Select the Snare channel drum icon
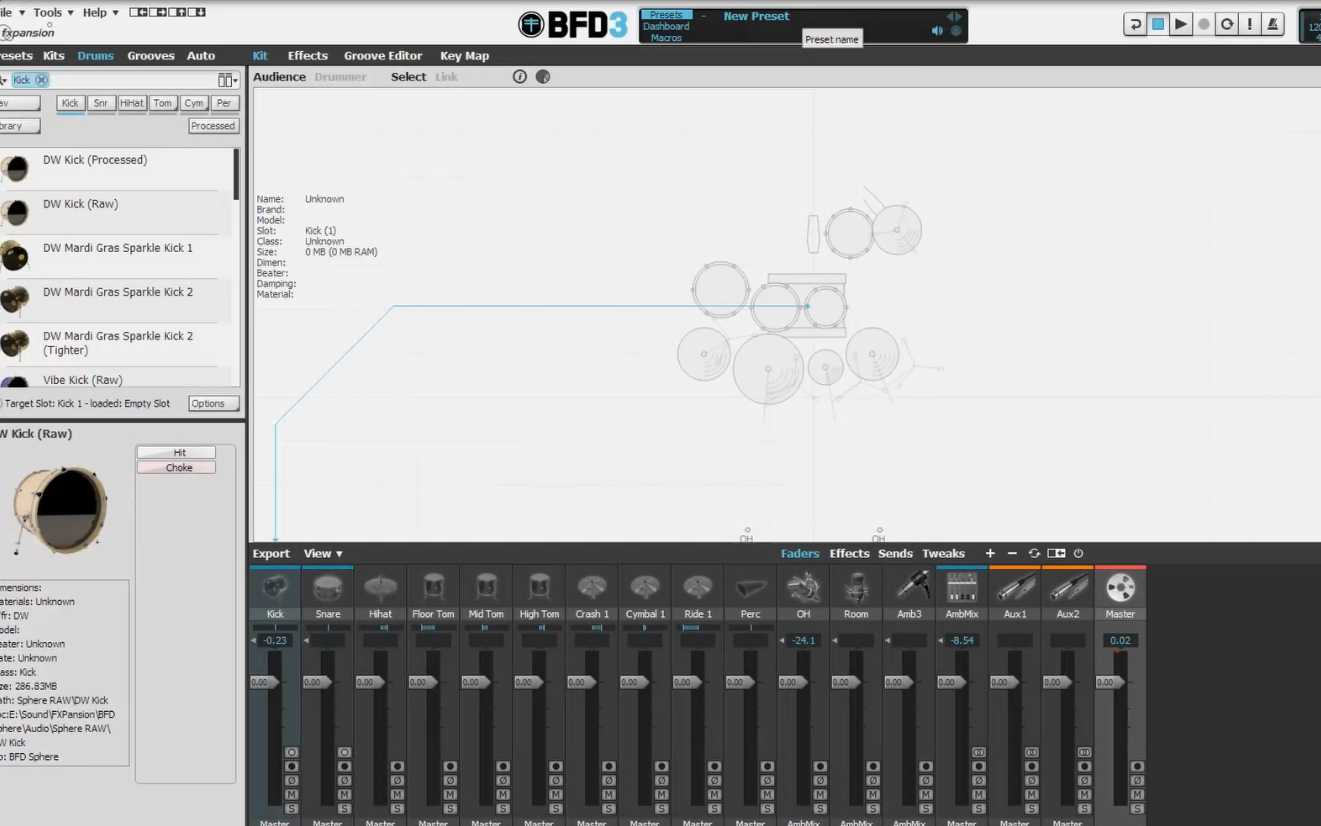1321x826 pixels. pyautogui.click(x=327, y=588)
